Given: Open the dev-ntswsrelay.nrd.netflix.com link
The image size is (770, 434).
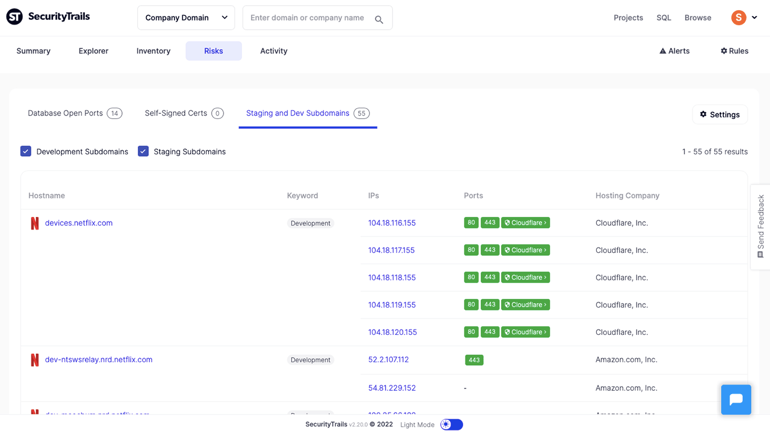Looking at the screenshot, I should point(99,359).
